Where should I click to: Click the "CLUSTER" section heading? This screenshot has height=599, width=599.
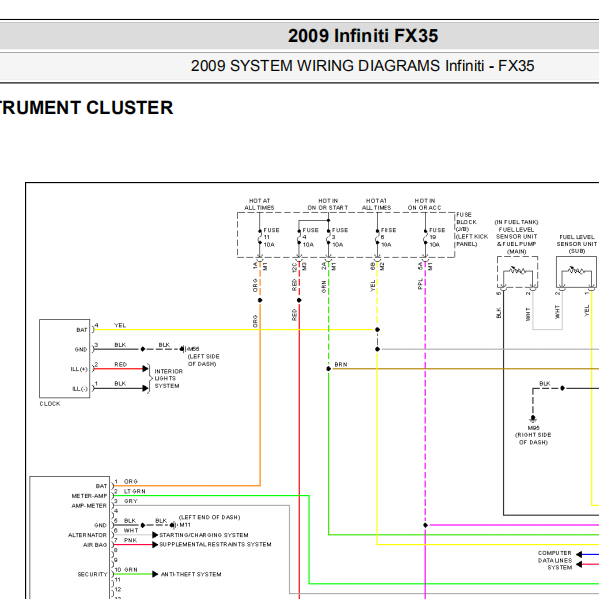point(130,107)
